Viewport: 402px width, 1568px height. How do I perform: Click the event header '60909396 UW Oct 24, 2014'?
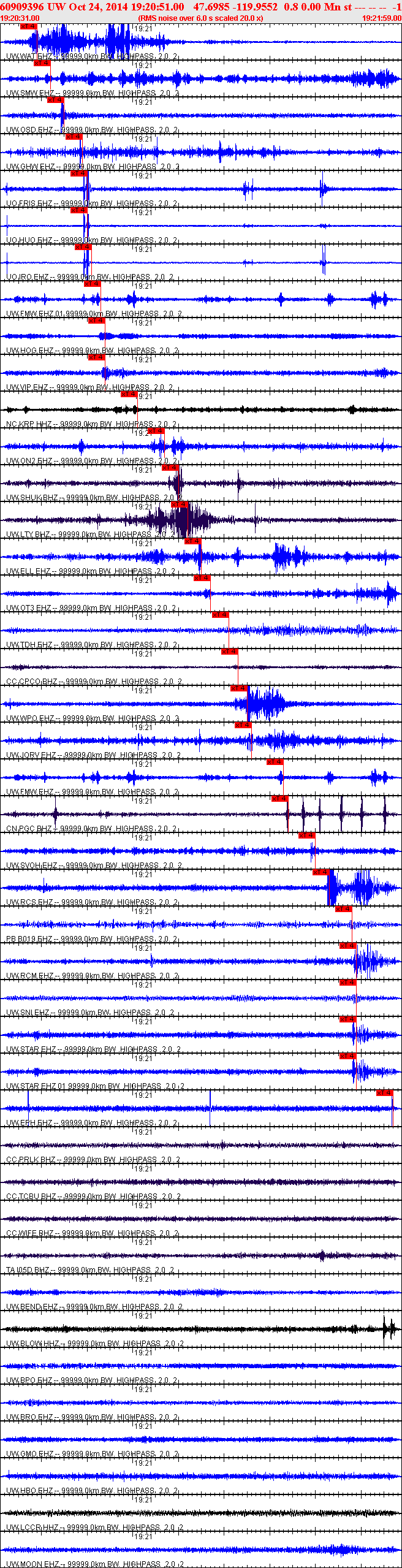click(x=64, y=7)
